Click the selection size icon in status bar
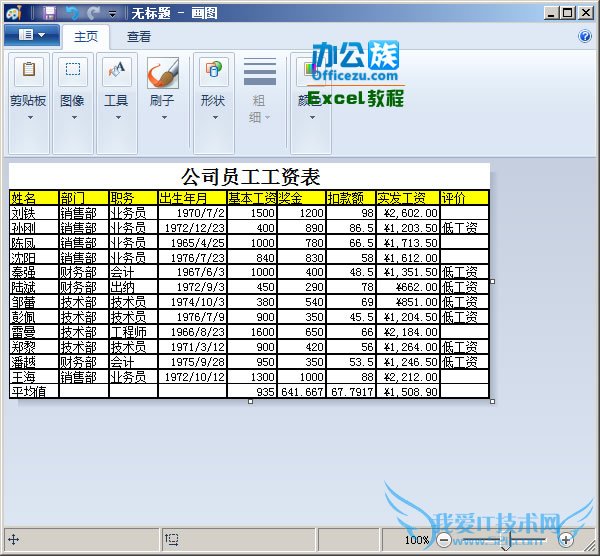This screenshot has height=556, width=600. pos(171,540)
